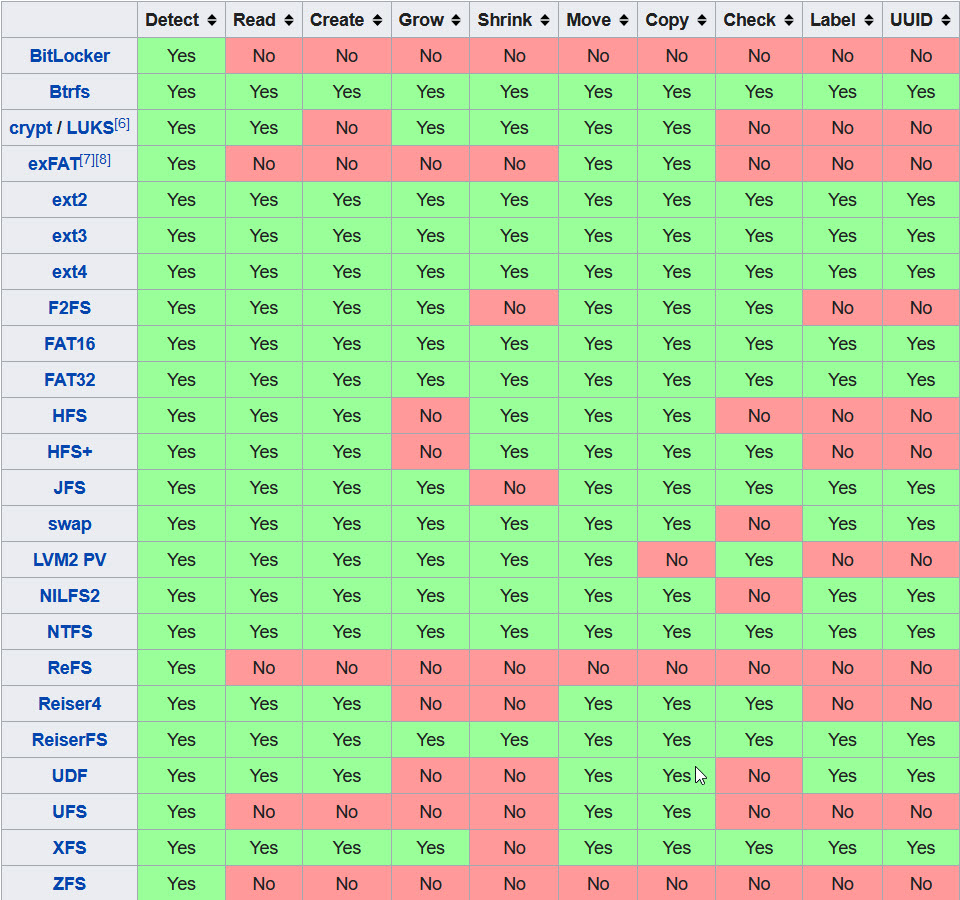Viewport: 960px width, 900px height.
Task: Select exFAT Move cell showing Yes
Action: (x=598, y=164)
